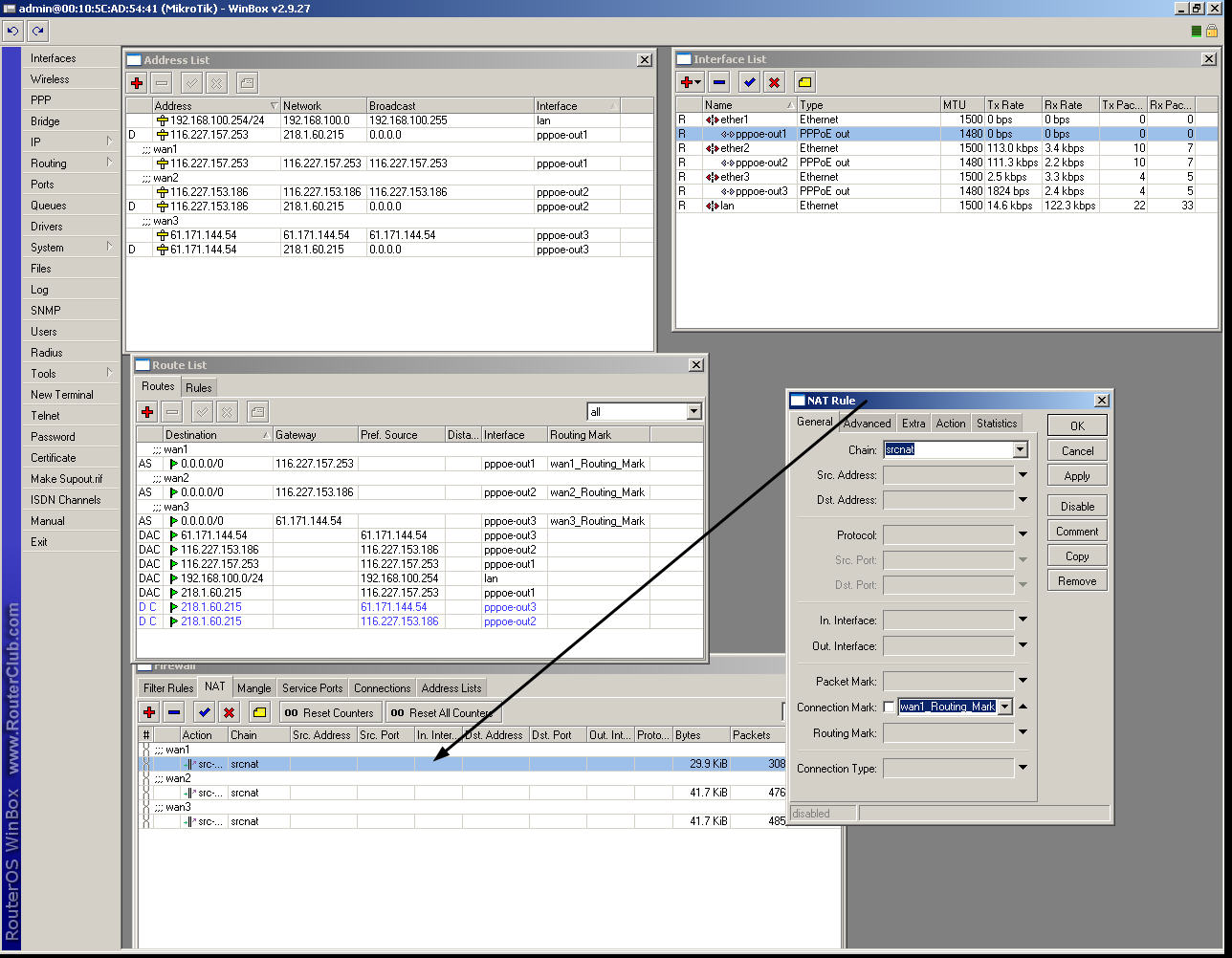Open the Filter Rules tab in Firewall

pos(168,688)
